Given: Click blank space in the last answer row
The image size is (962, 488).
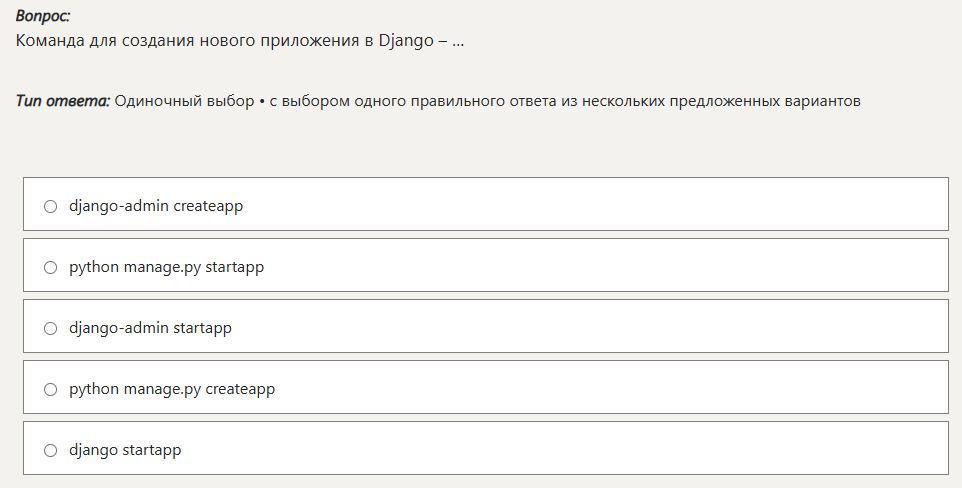Looking at the screenshot, I should click(x=600, y=451).
